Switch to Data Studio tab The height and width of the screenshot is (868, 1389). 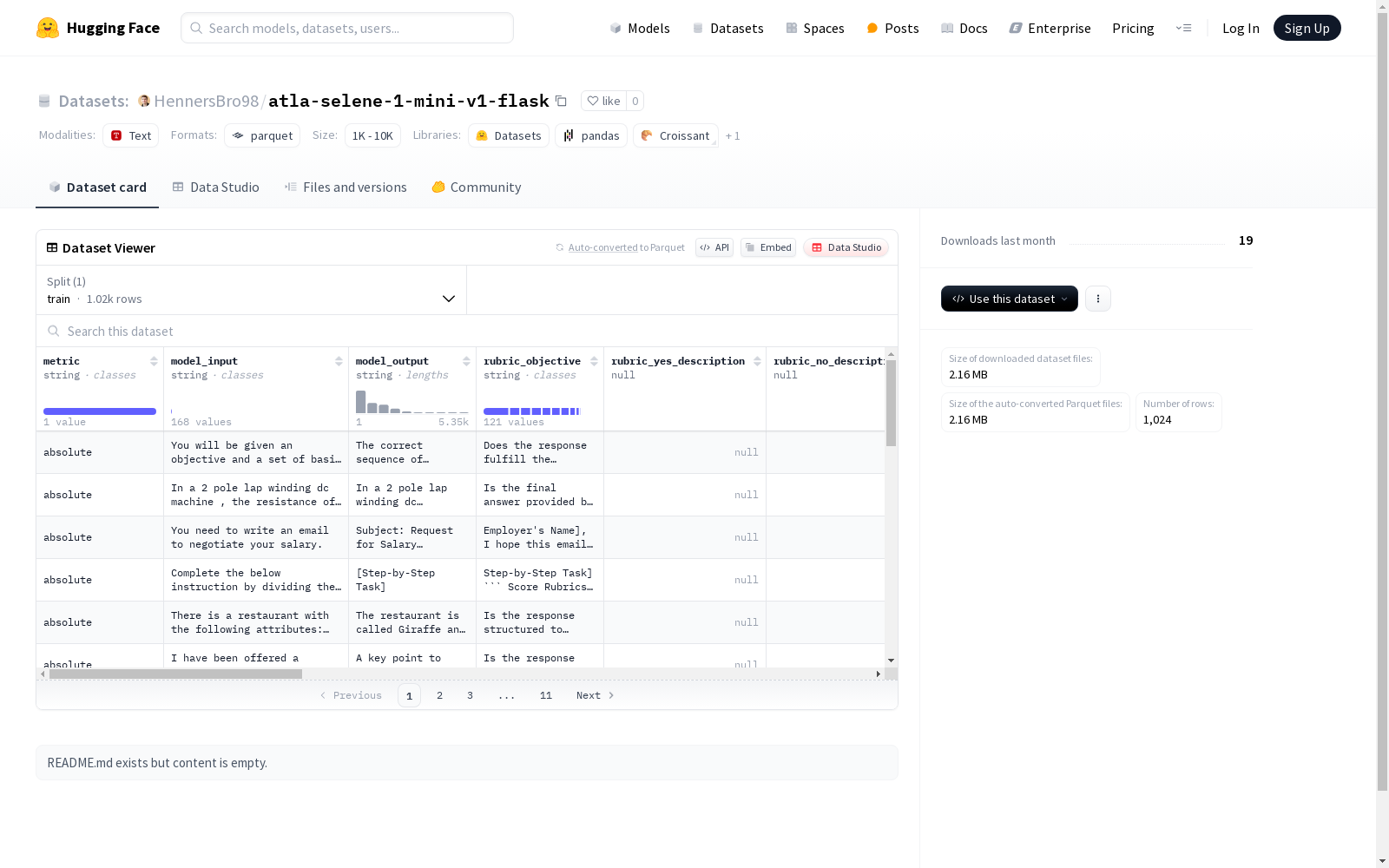(x=216, y=187)
